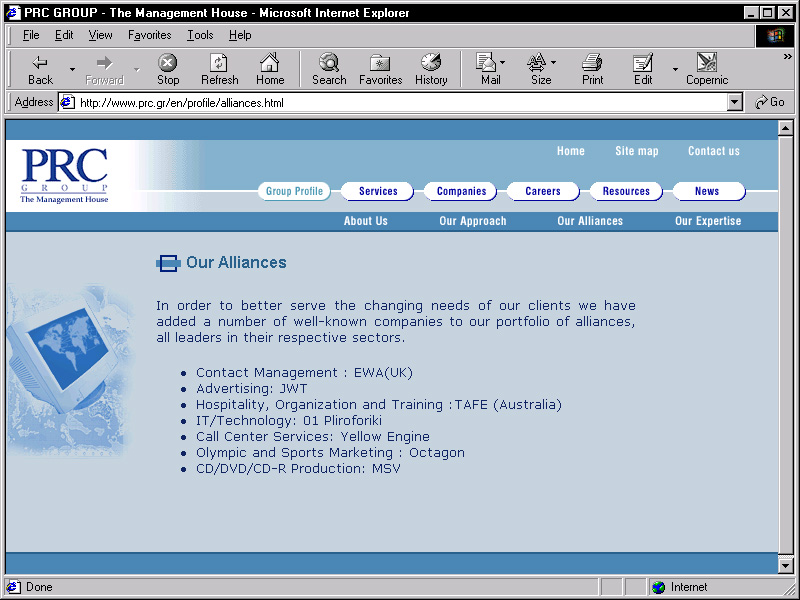Select the Careers navigation tab
Viewport: 800px width, 600px height.
(543, 191)
